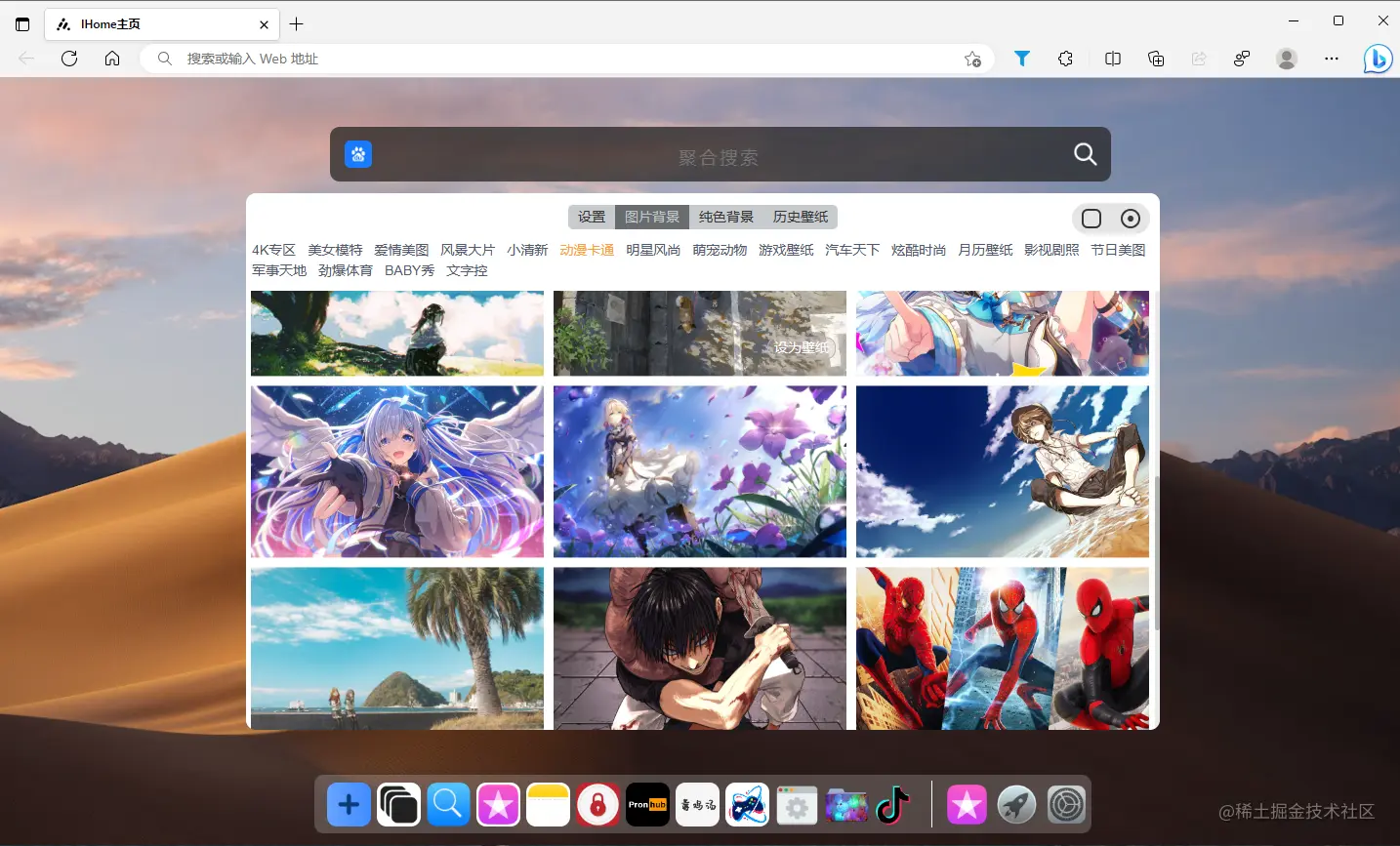
Task: Select the 4K专区 category
Action: 273,250
